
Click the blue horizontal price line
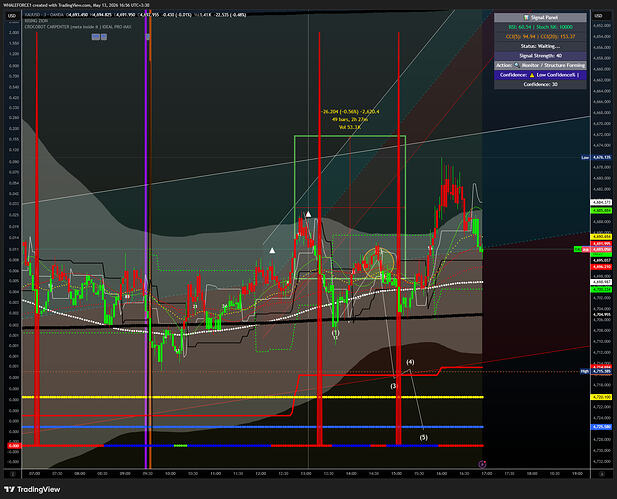pos(253,427)
